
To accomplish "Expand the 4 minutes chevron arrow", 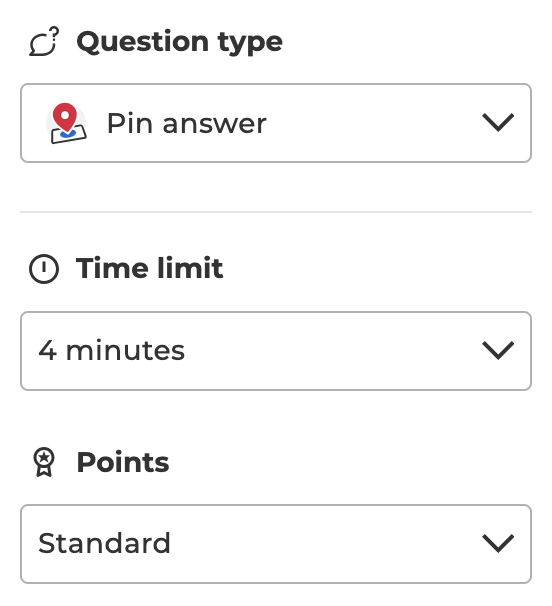I will point(498,350).
